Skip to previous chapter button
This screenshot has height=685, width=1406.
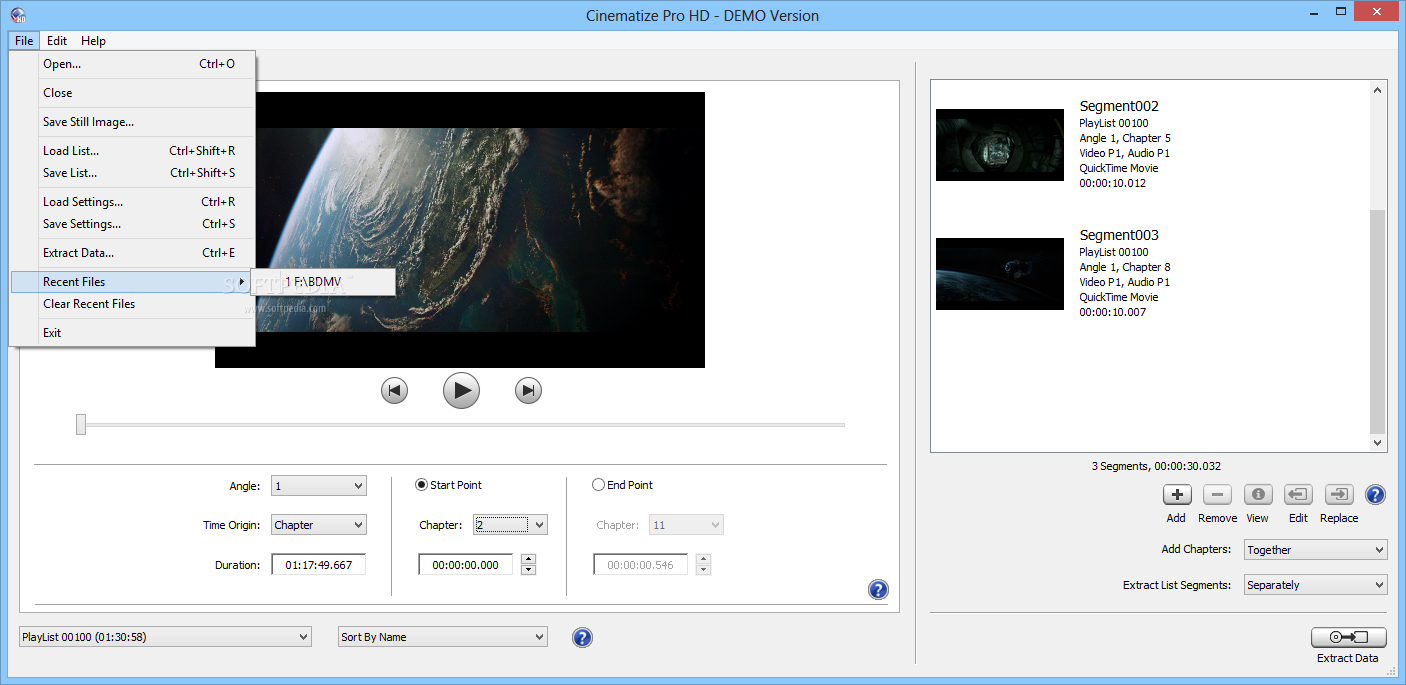pos(394,390)
